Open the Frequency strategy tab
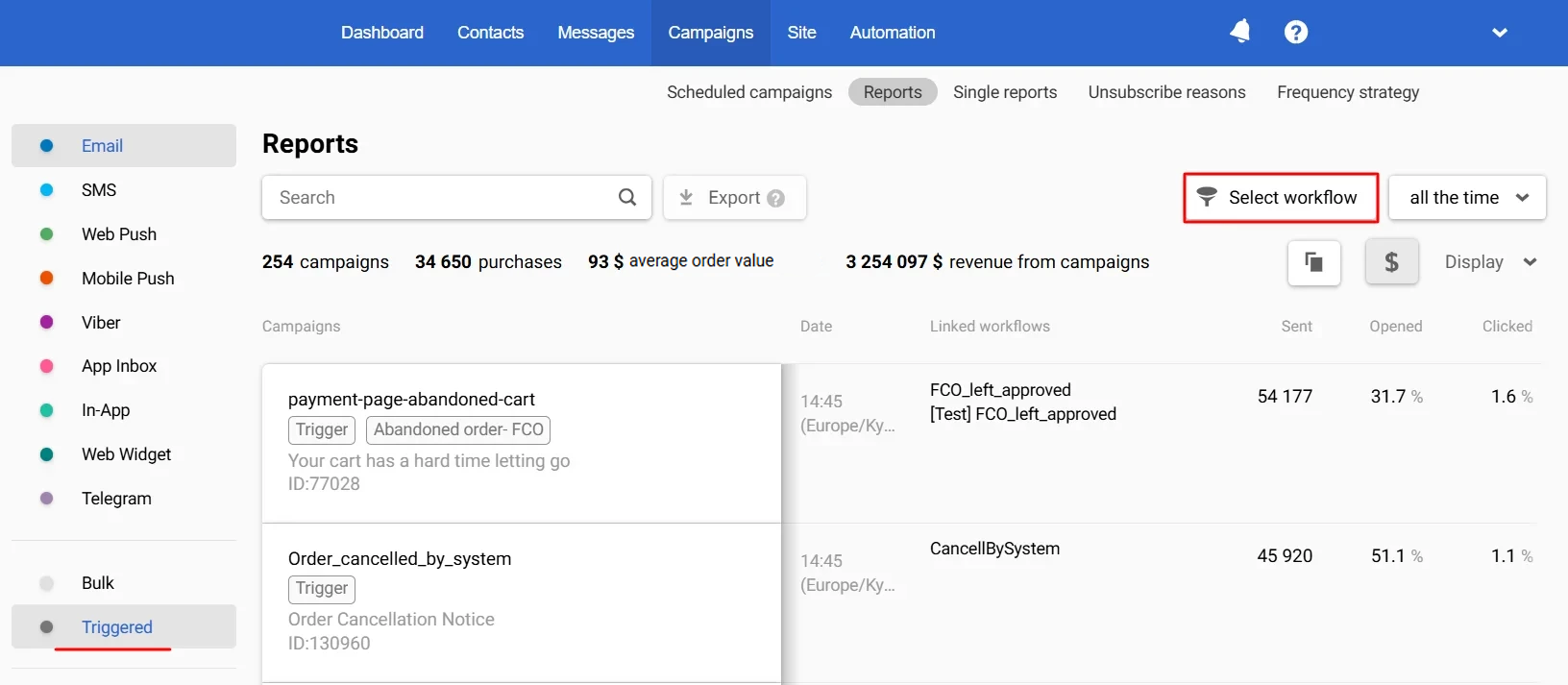1568x685 pixels. point(1348,92)
